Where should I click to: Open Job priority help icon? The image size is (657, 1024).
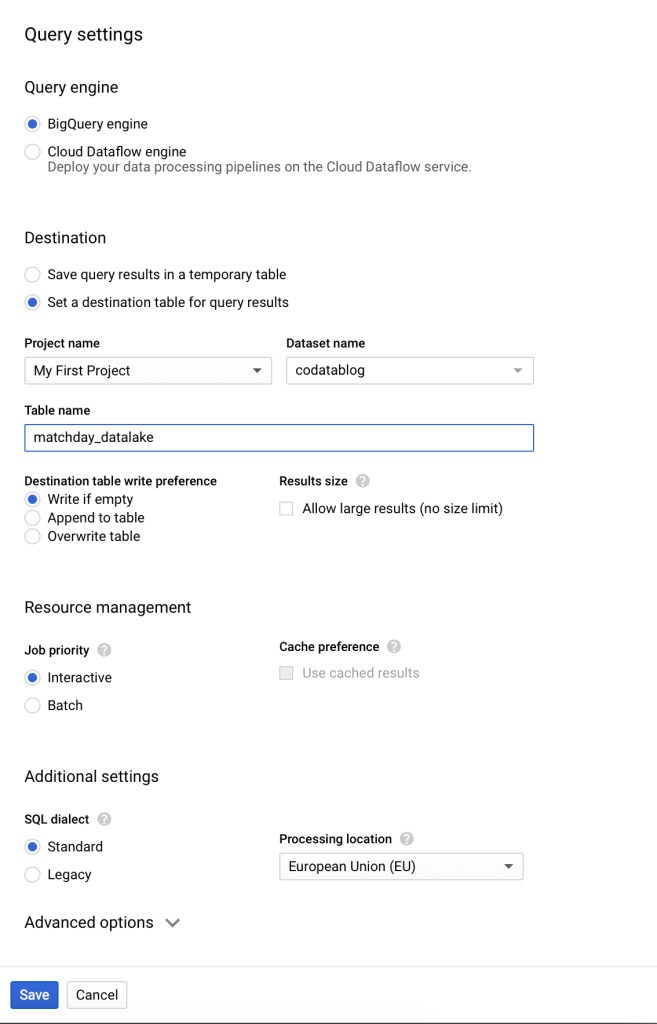pyautogui.click(x=104, y=650)
